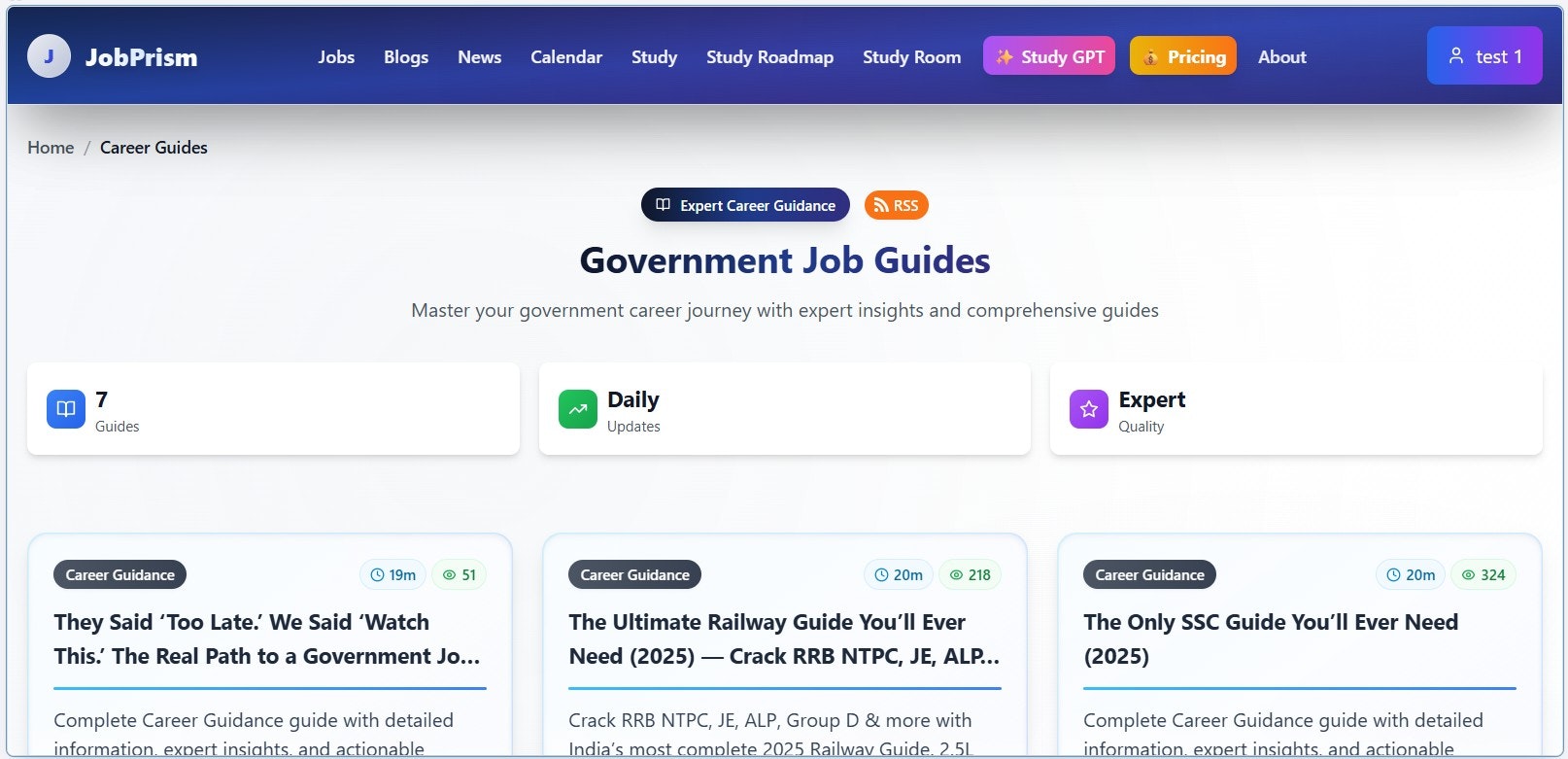1568x759 pixels.
Task: Open the RSS feed button
Action: coord(897,205)
